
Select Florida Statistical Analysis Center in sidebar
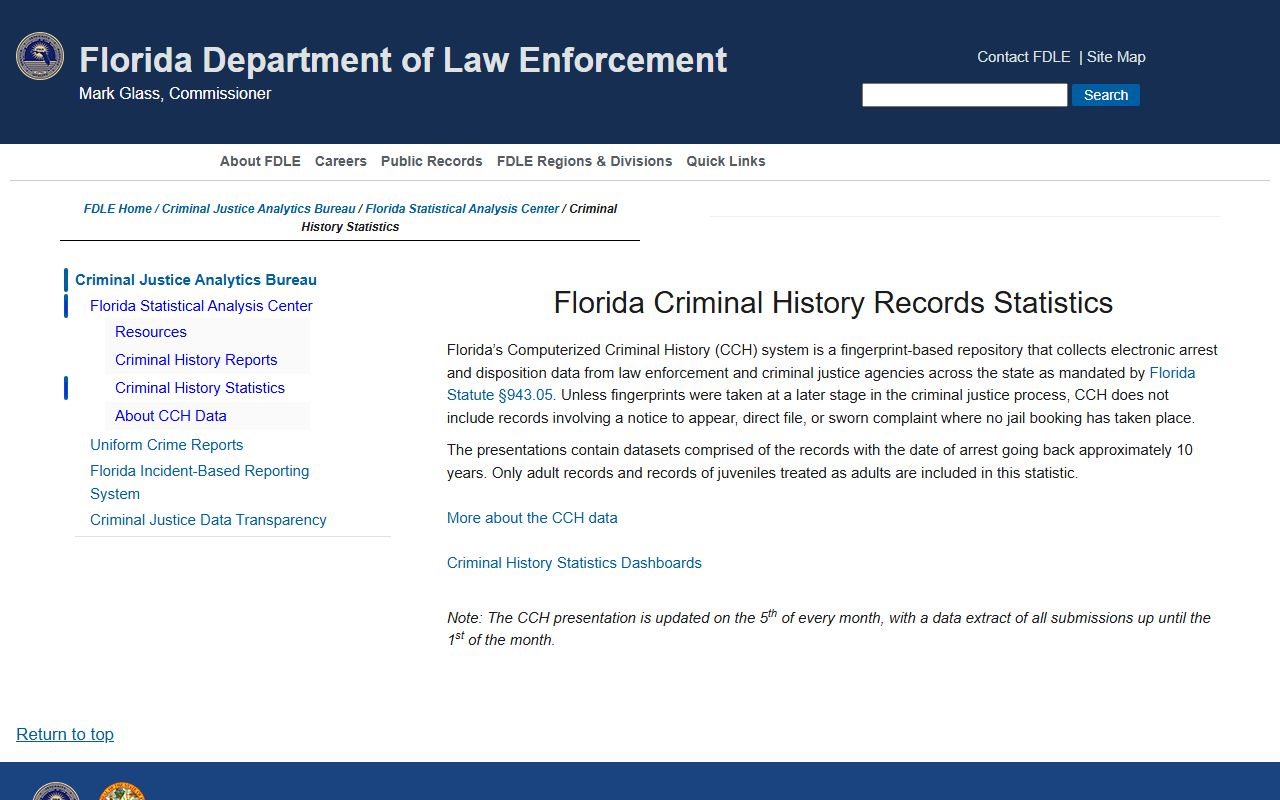(201, 306)
